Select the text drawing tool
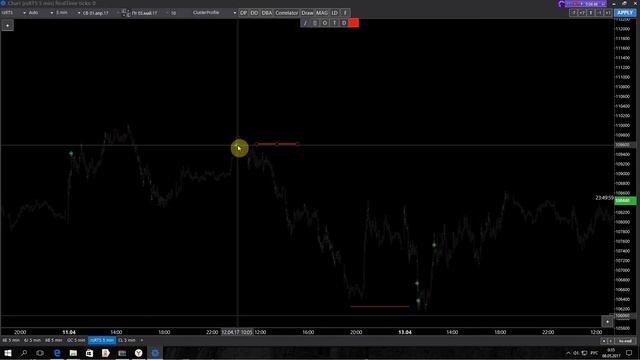640x360 pixels. tap(334, 23)
